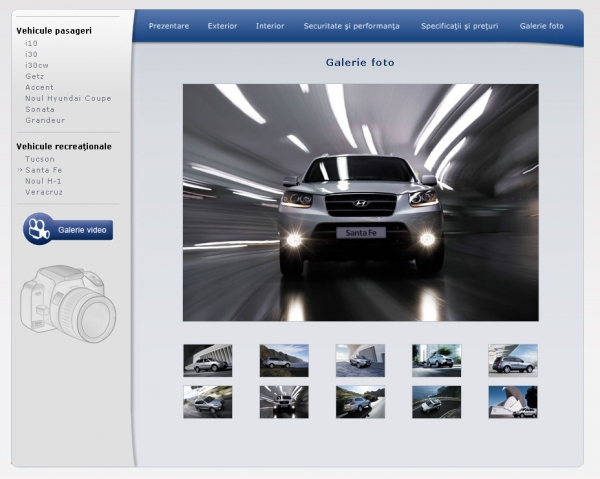Open thumbnail of SUV on winding road
Viewport: 600px width, 479px height.
360,402
